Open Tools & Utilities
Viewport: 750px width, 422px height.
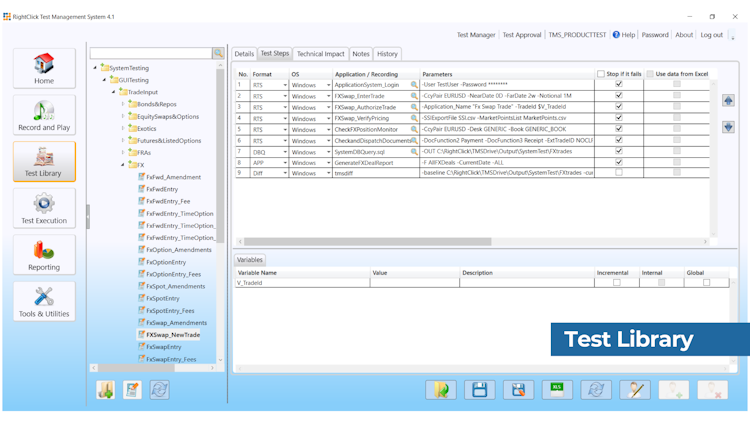click(x=44, y=301)
